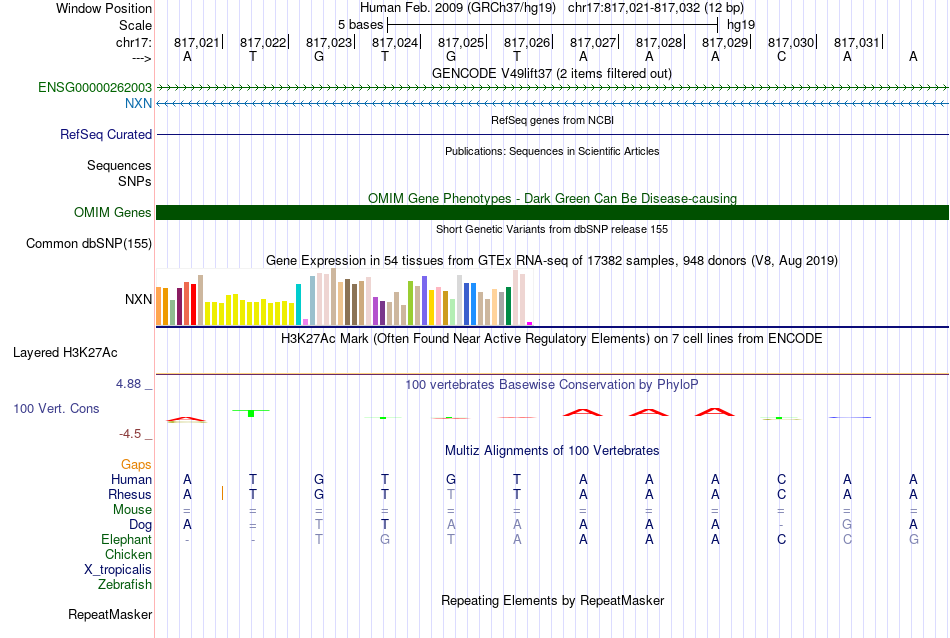The width and height of the screenshot is (950, 638).
Task: Click the Zebrafish species label
Action: (x=125, y=584)
